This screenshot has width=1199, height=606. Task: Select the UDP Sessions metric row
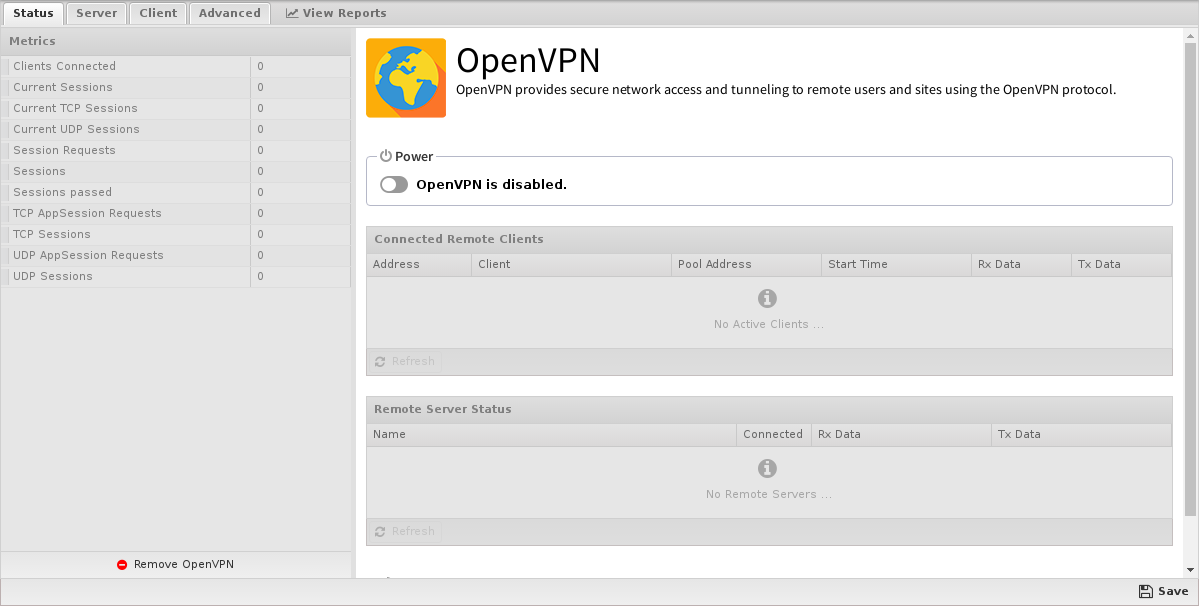click(176, 277)
